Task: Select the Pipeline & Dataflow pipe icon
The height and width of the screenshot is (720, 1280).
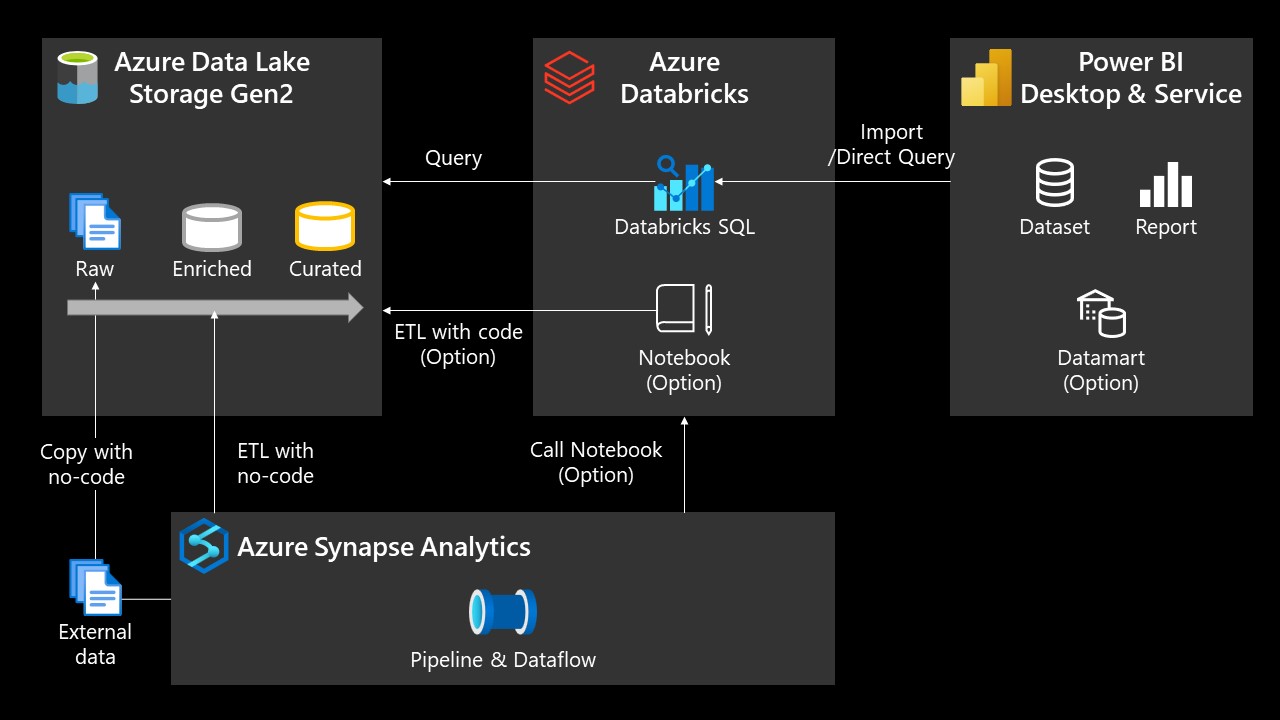Action: pos(503,613)
